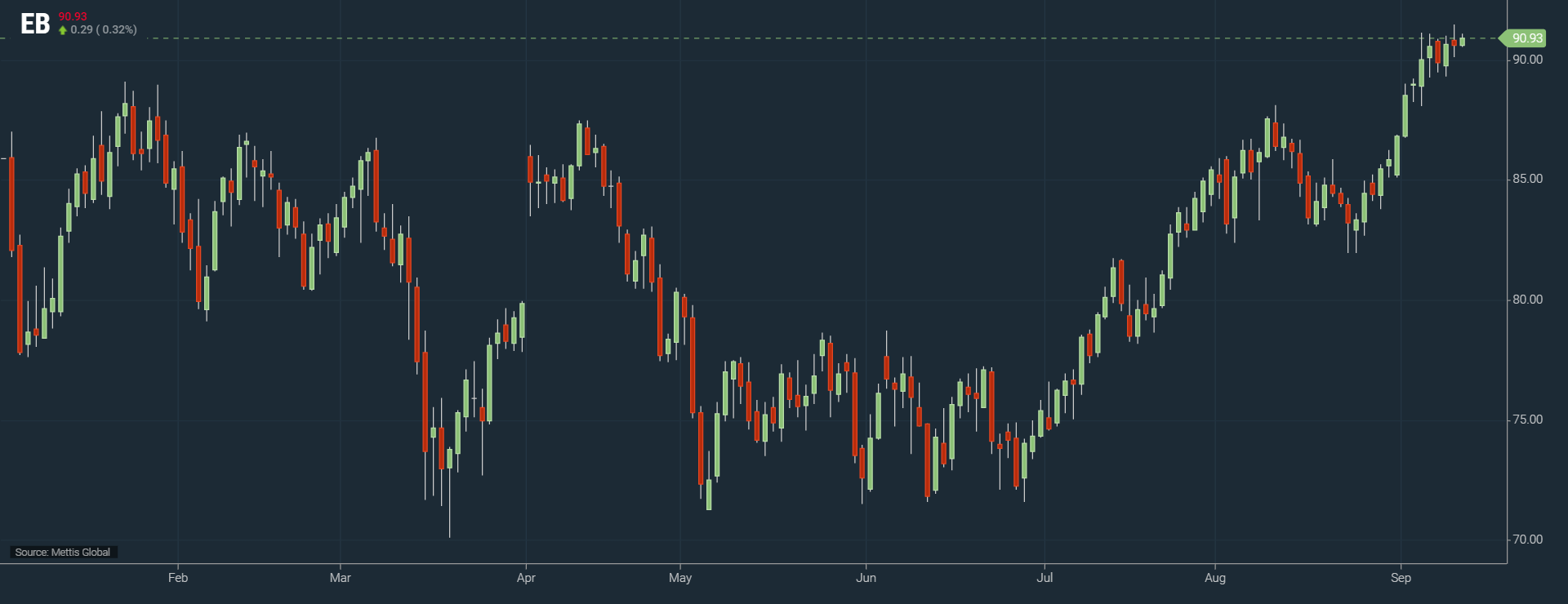This screenshot has width=1568, height=604.
Task: Select the May label on time axis
Action: pyautogui.click(x=679, y=578)
